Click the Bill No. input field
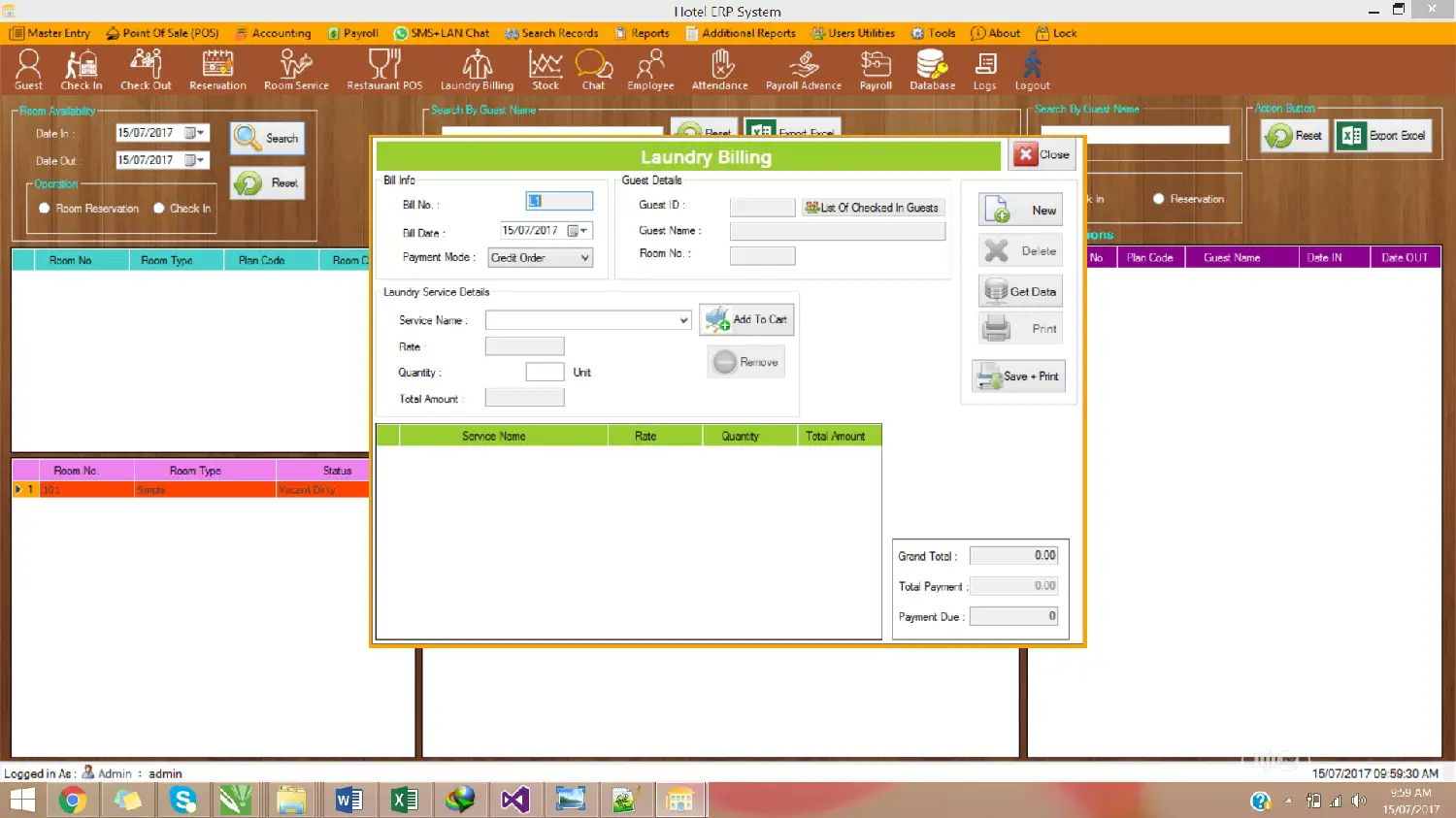Screen dimensions: 1456x818 click(x=559, y=201)
